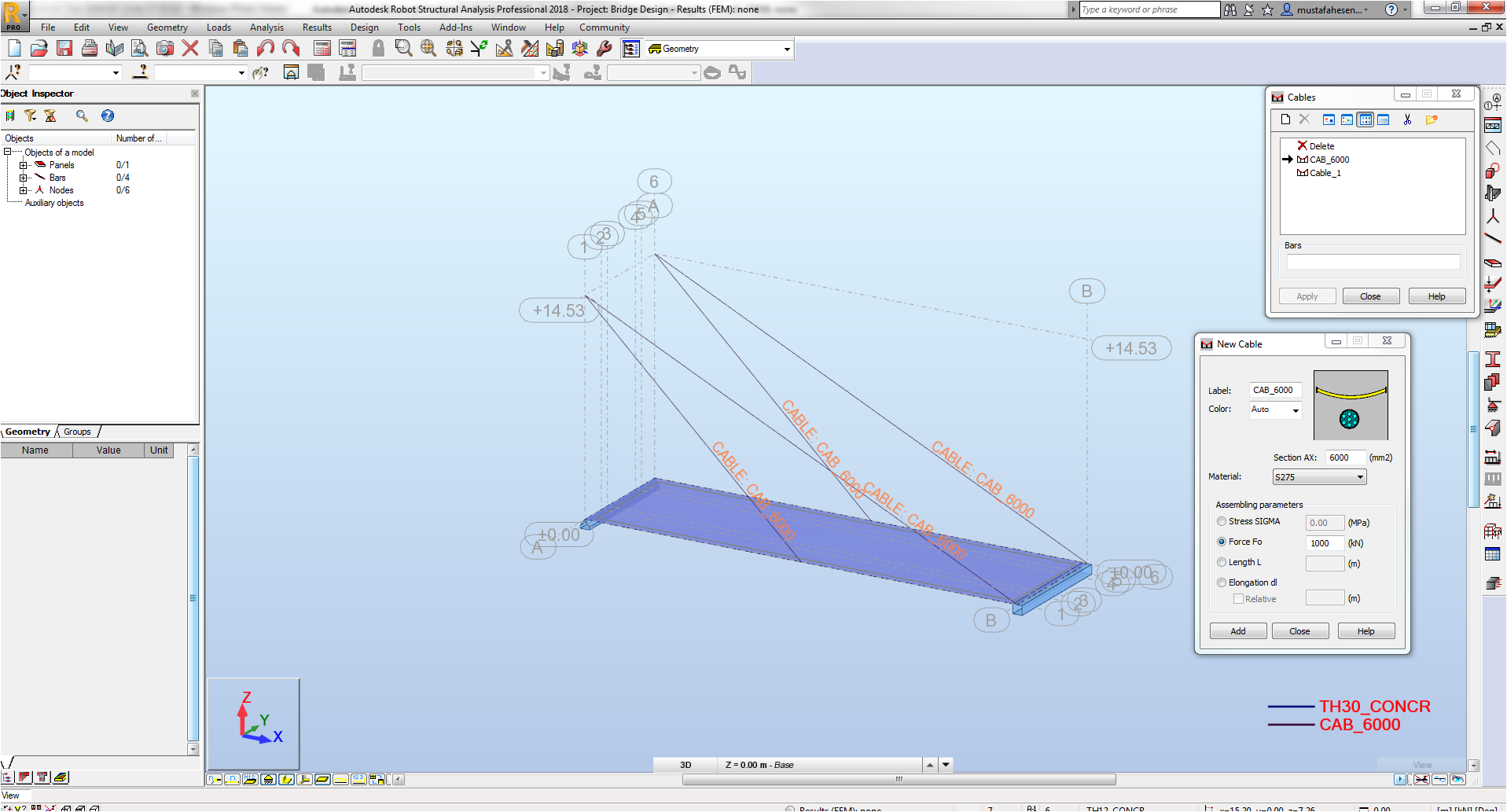Click the Job Preferences wrench icon
The image size is (1507, 812).
click(605, 49)
